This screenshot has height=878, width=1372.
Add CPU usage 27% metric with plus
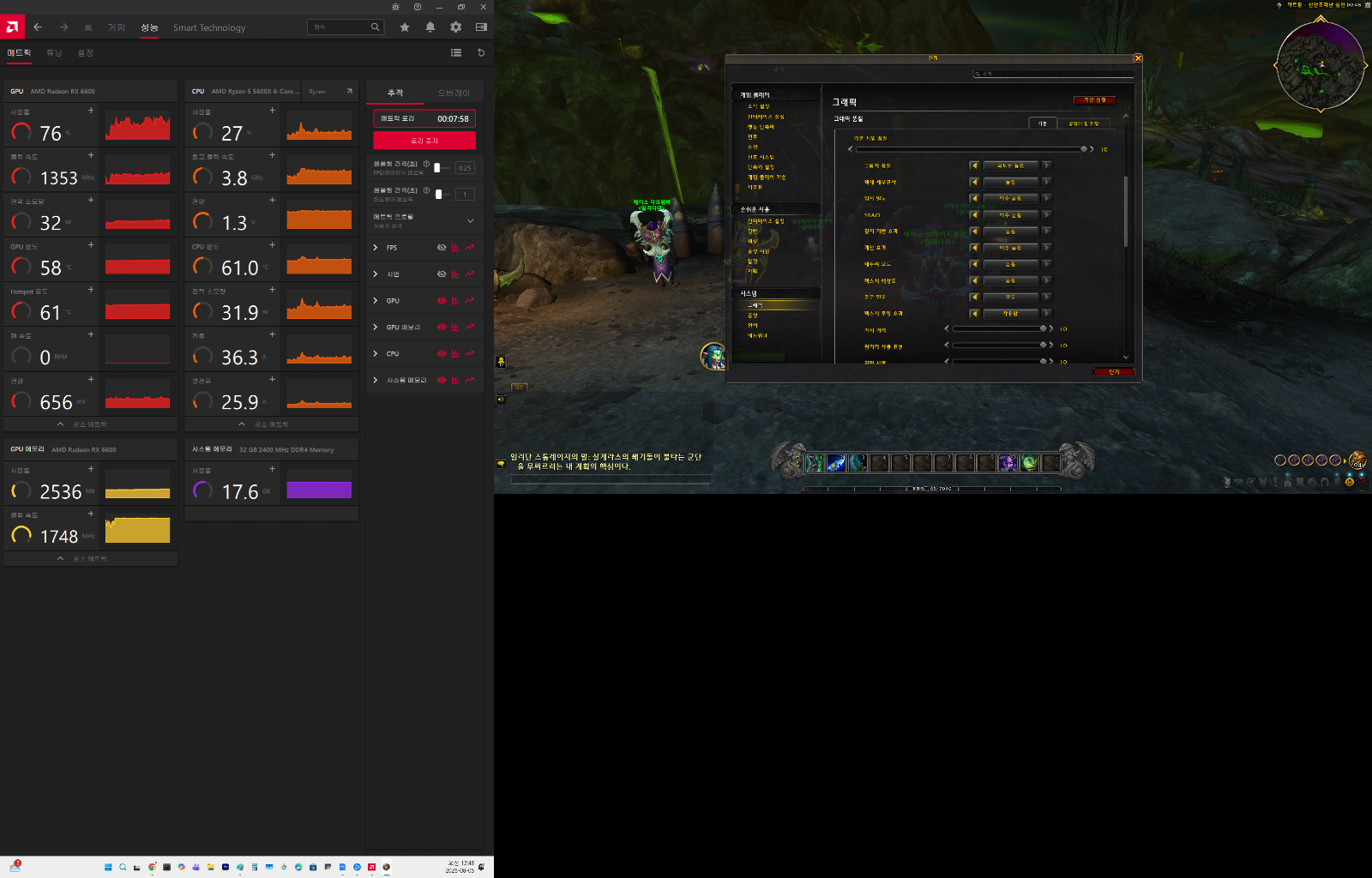click(273, 111)
